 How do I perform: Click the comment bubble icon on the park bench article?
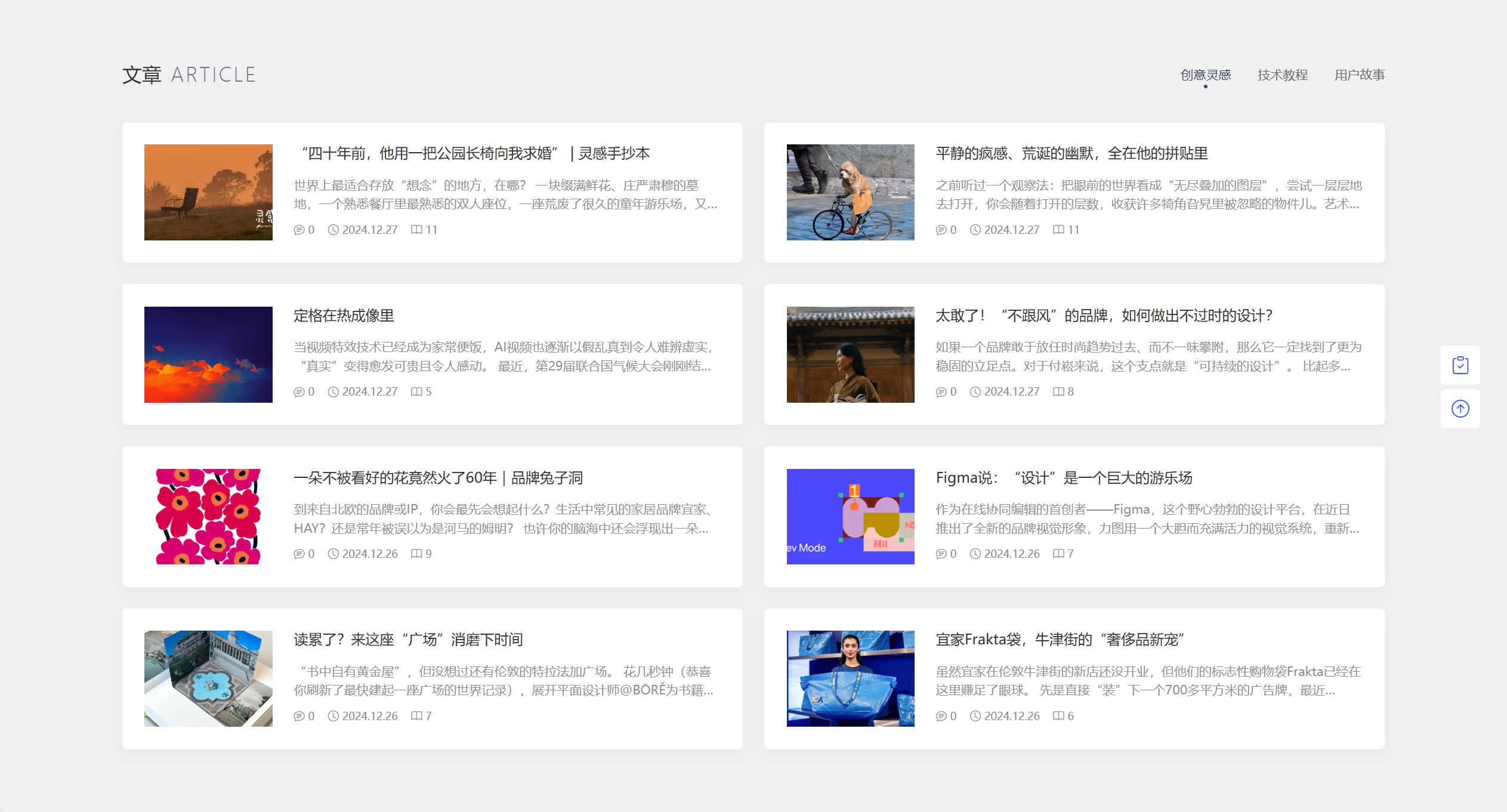click(x=300, y=230)
